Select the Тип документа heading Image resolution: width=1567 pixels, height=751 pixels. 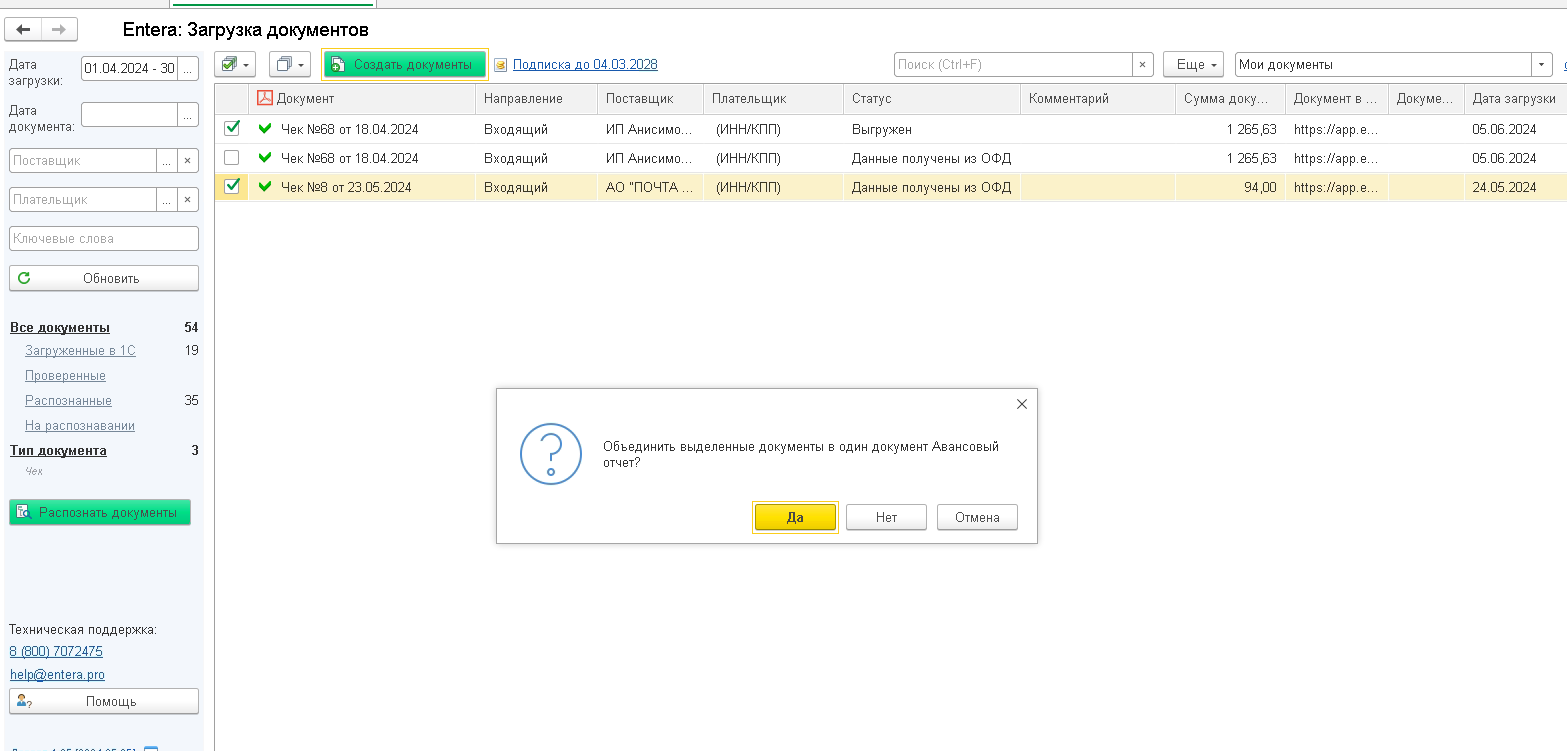58,451
